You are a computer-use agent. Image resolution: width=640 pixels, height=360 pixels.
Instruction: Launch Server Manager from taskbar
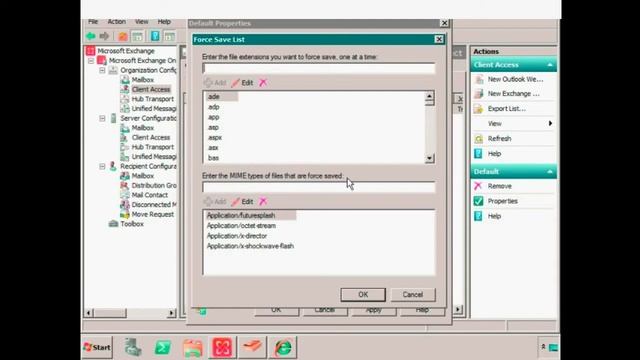coord(133,347)
